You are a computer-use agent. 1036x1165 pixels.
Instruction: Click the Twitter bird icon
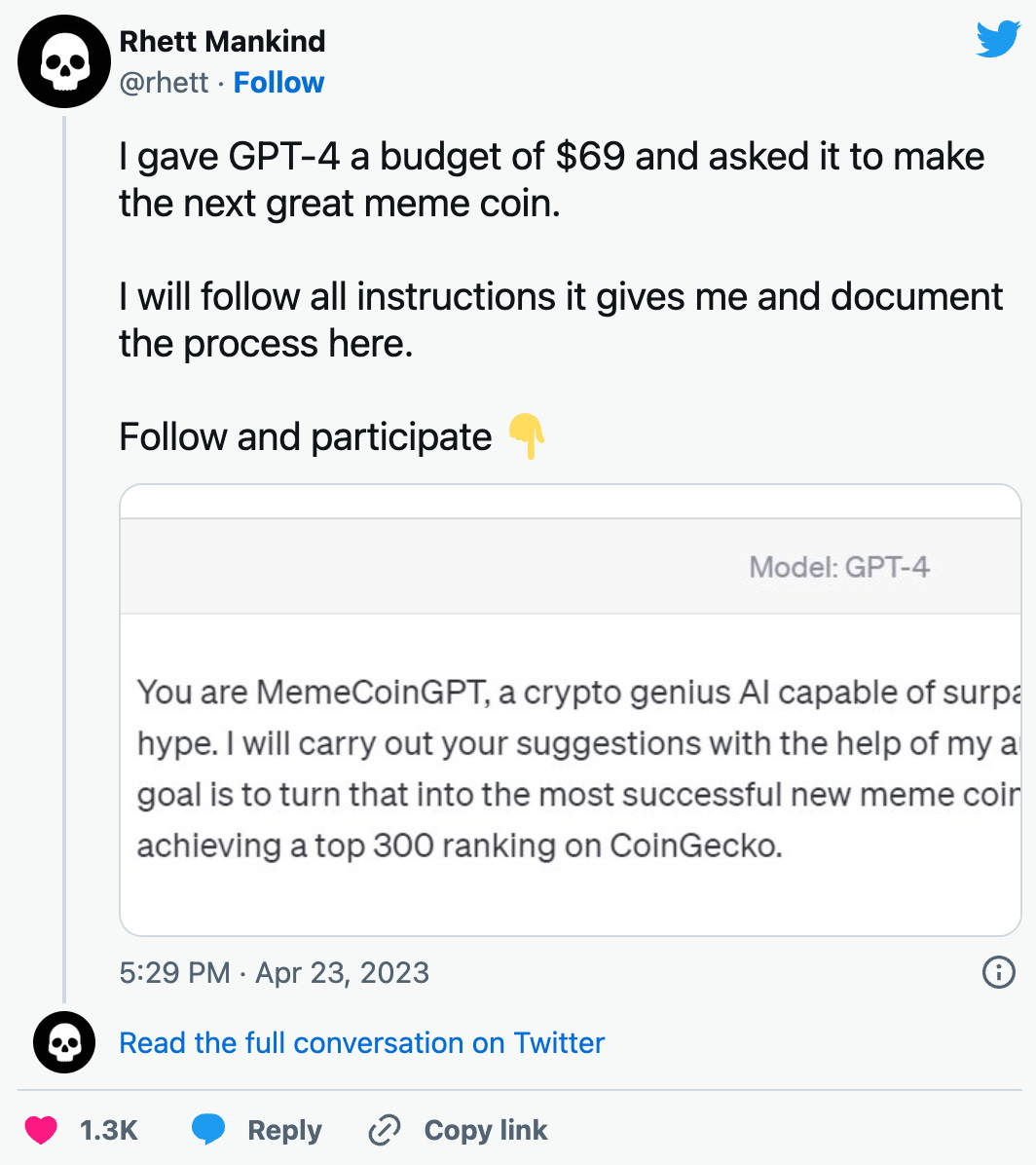pyautogui.click(x=998, y=39)
